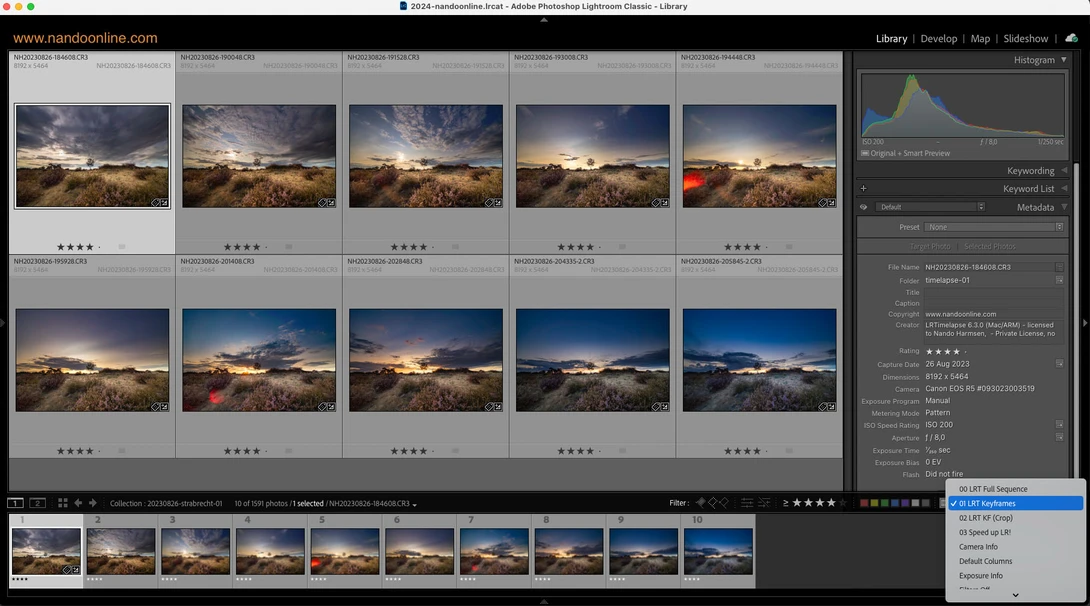Open filmstrip source filename dropdown arrow
Image resolution: width=1090 pixels, height=606 pixels.
[414, 505]
